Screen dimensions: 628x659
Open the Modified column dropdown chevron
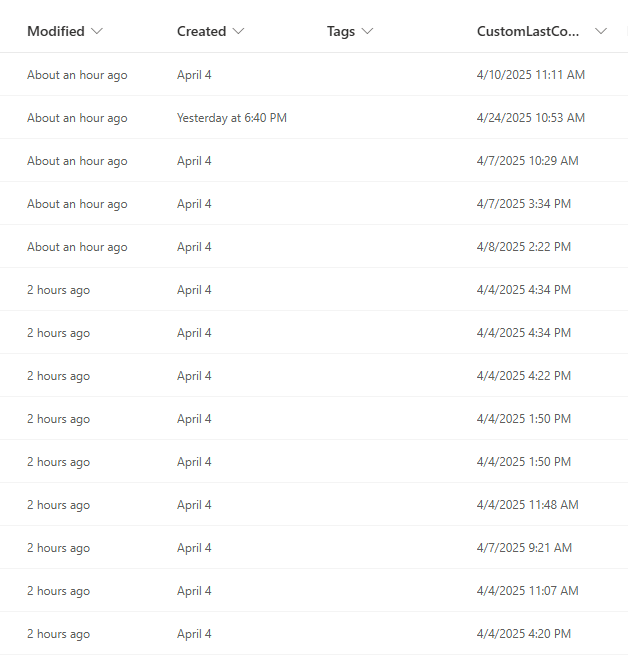97,31
